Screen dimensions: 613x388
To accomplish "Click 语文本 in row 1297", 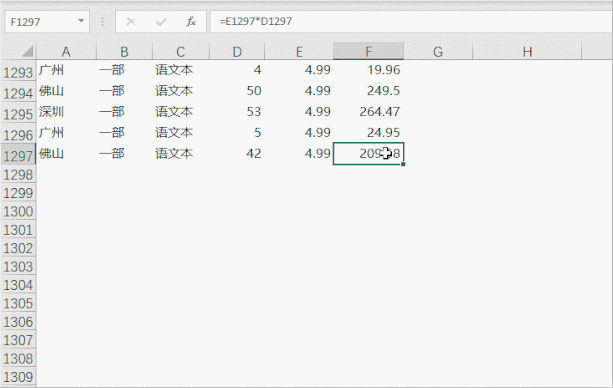I will [x=174, y=153].
